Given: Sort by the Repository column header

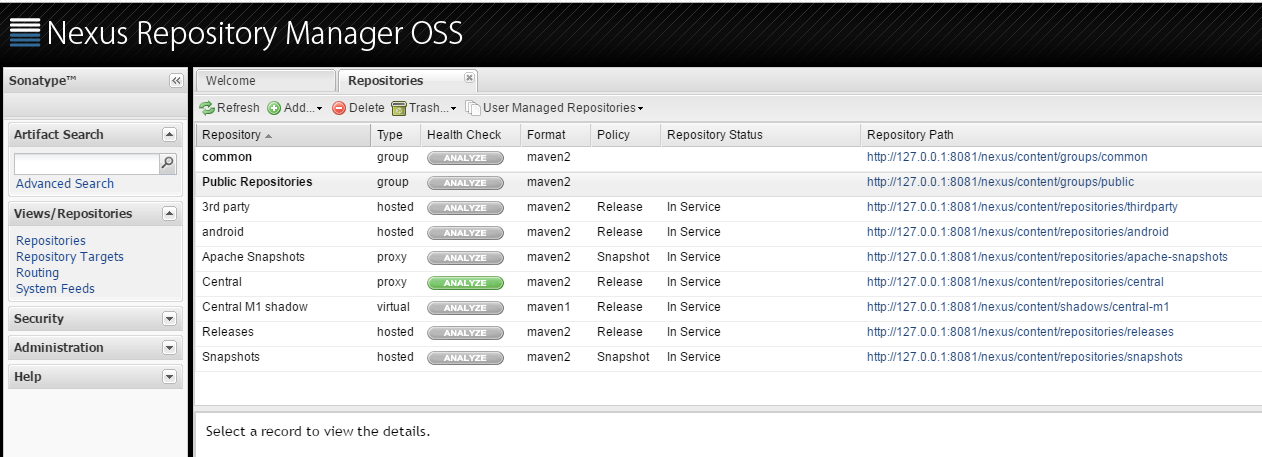Looking at the screenshot, I should click(x=283, y=135).
